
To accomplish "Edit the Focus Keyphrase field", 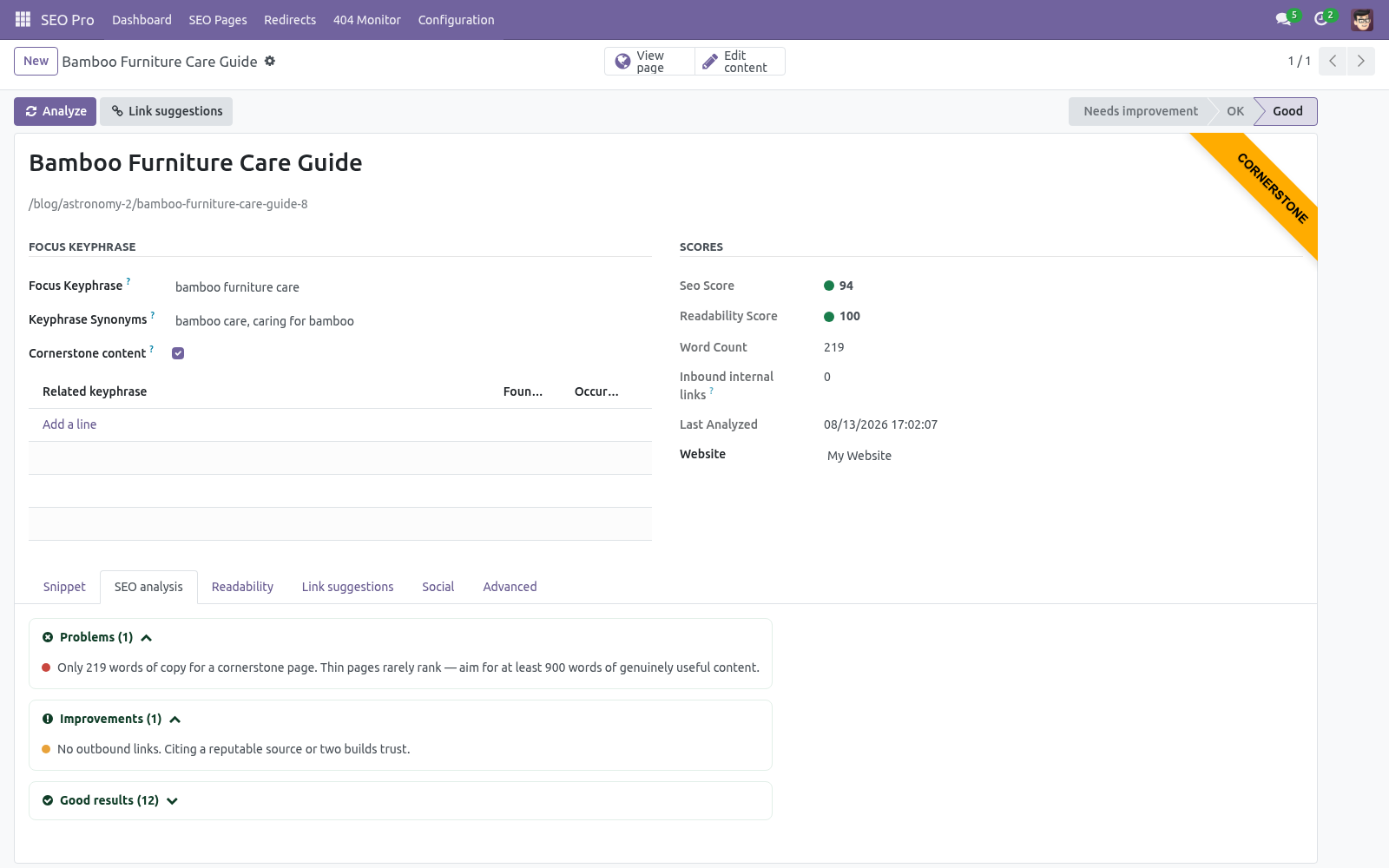I will click(x=413, y=287).
